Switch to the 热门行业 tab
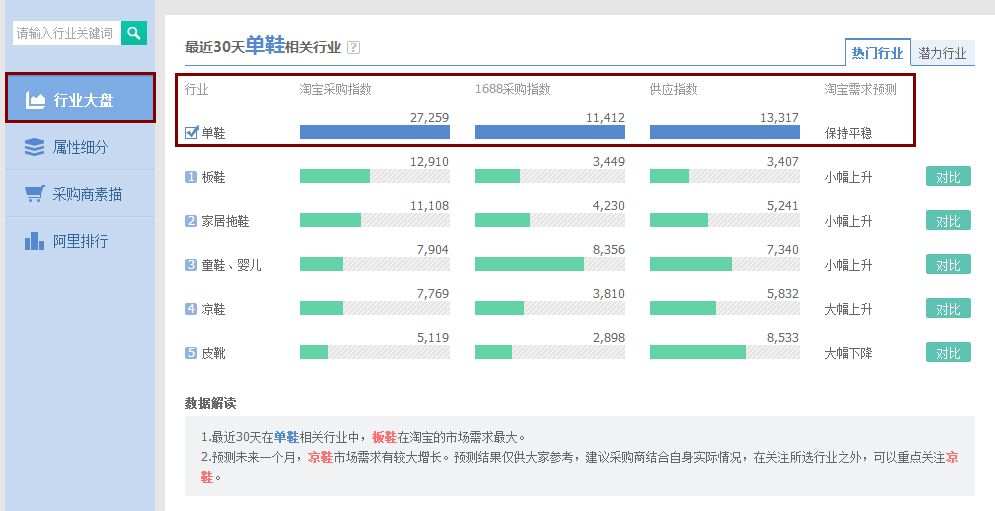This screenshot has width=995, height=511. pos(877,53)
